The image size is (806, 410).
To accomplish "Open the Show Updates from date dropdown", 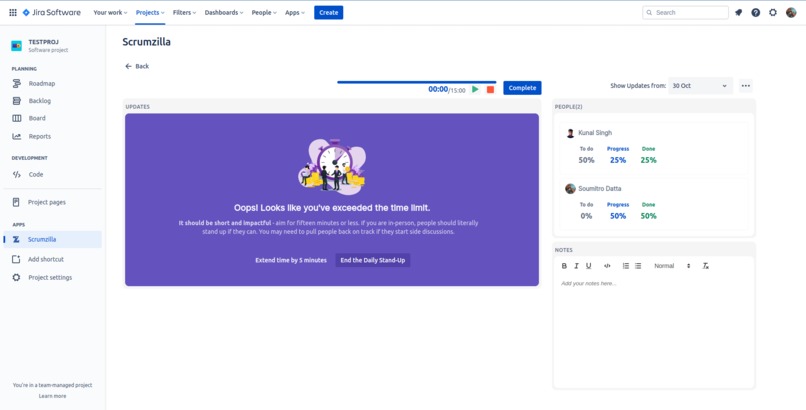I will tap(700, 86).
